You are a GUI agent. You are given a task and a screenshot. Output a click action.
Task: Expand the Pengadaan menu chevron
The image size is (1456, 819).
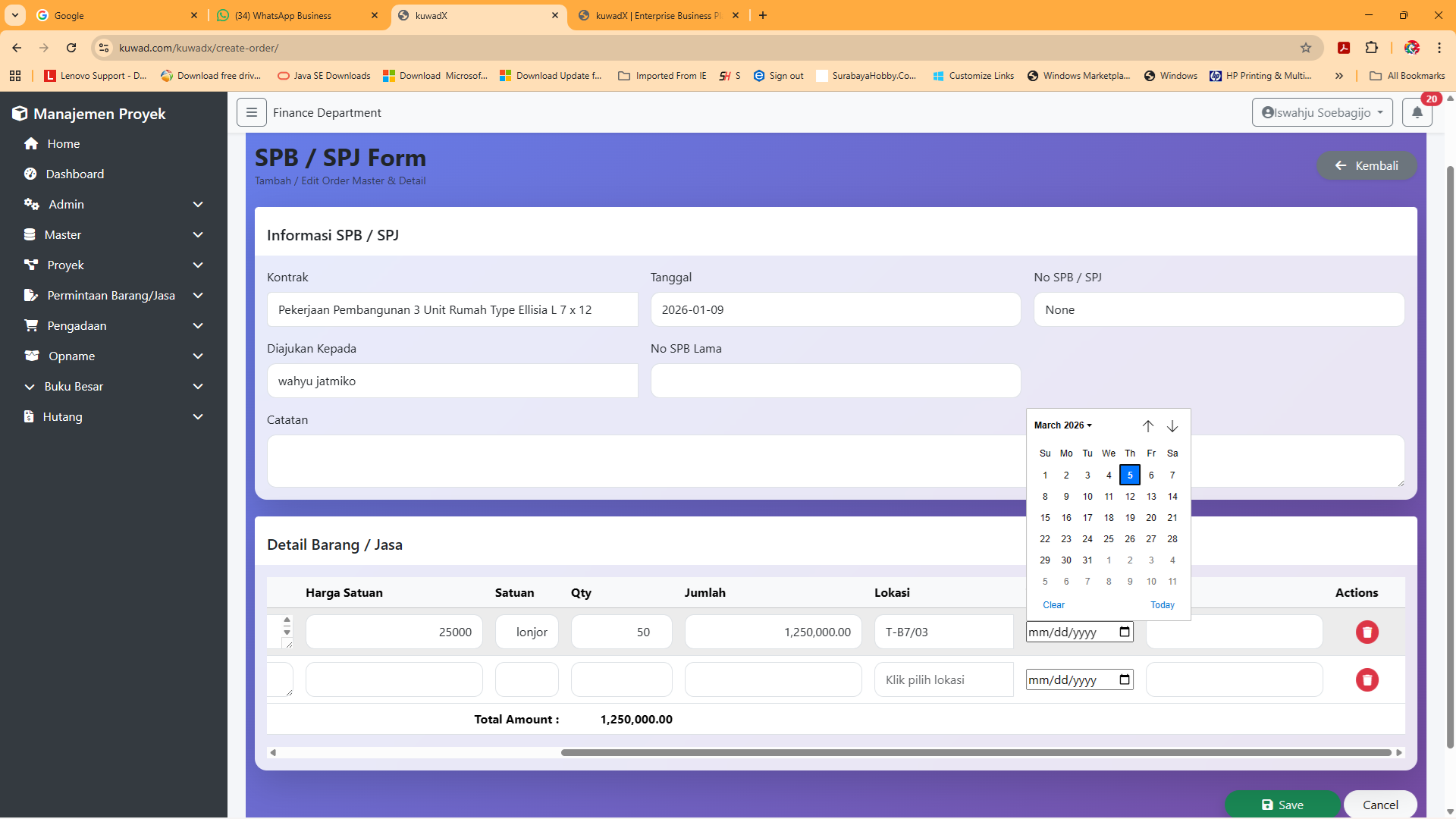tap(198, 326)
